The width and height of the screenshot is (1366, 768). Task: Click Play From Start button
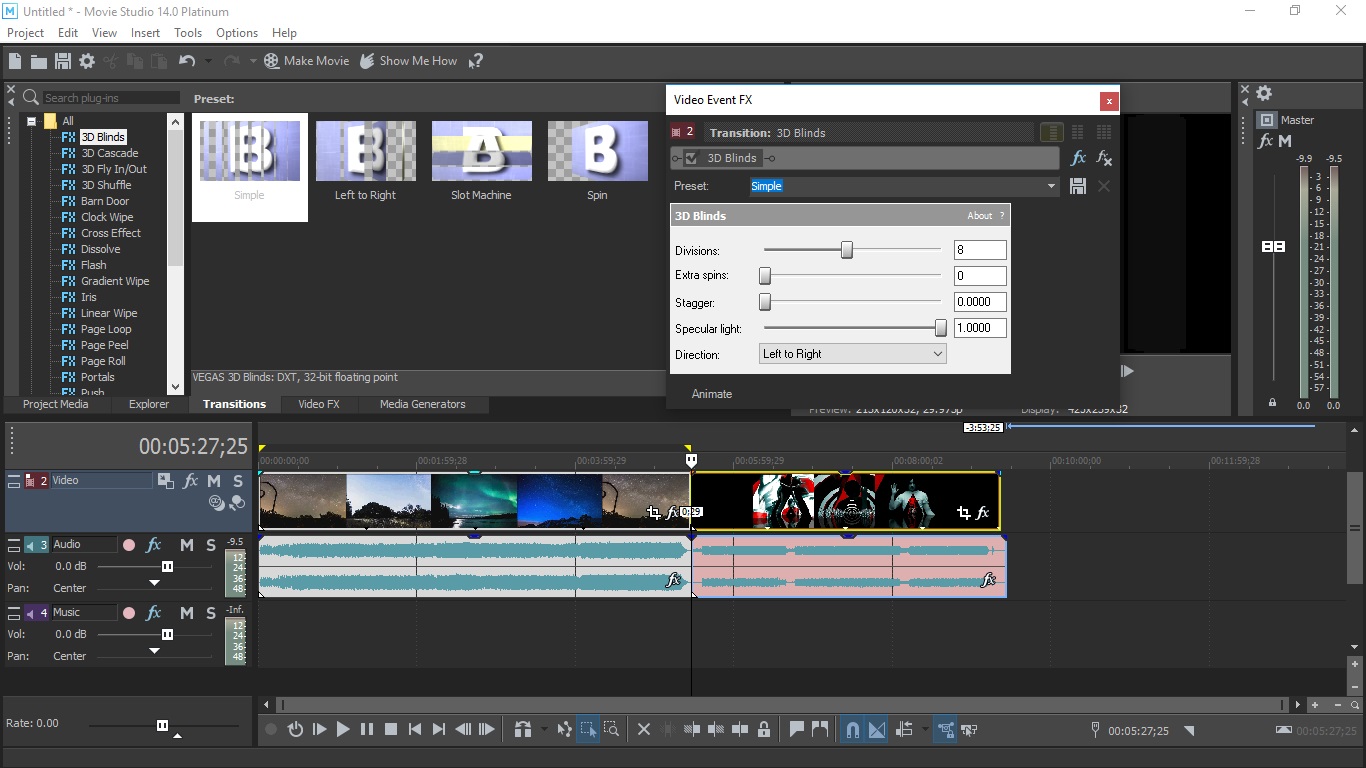[319, 730]
